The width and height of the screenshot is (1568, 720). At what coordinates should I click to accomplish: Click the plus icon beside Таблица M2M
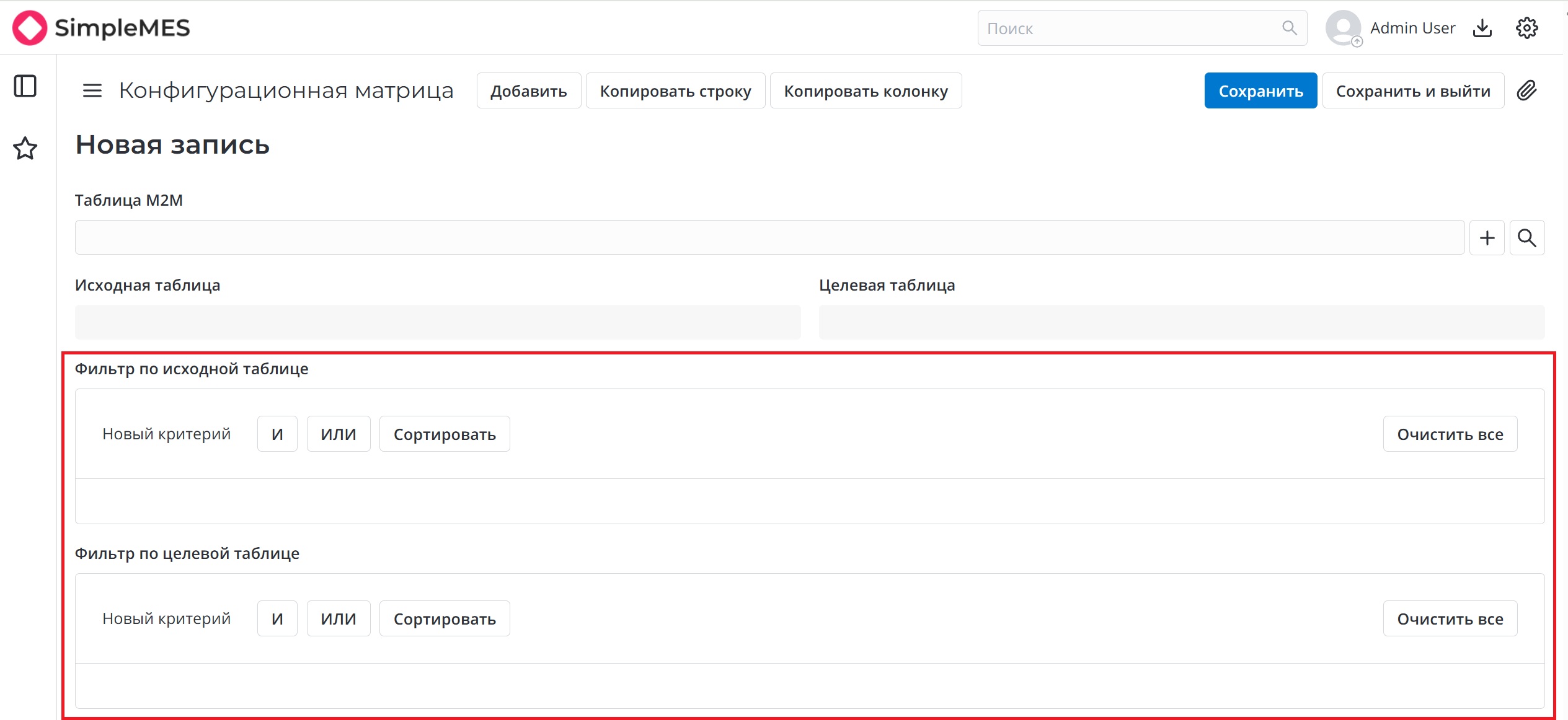(x=1487, y=238)
